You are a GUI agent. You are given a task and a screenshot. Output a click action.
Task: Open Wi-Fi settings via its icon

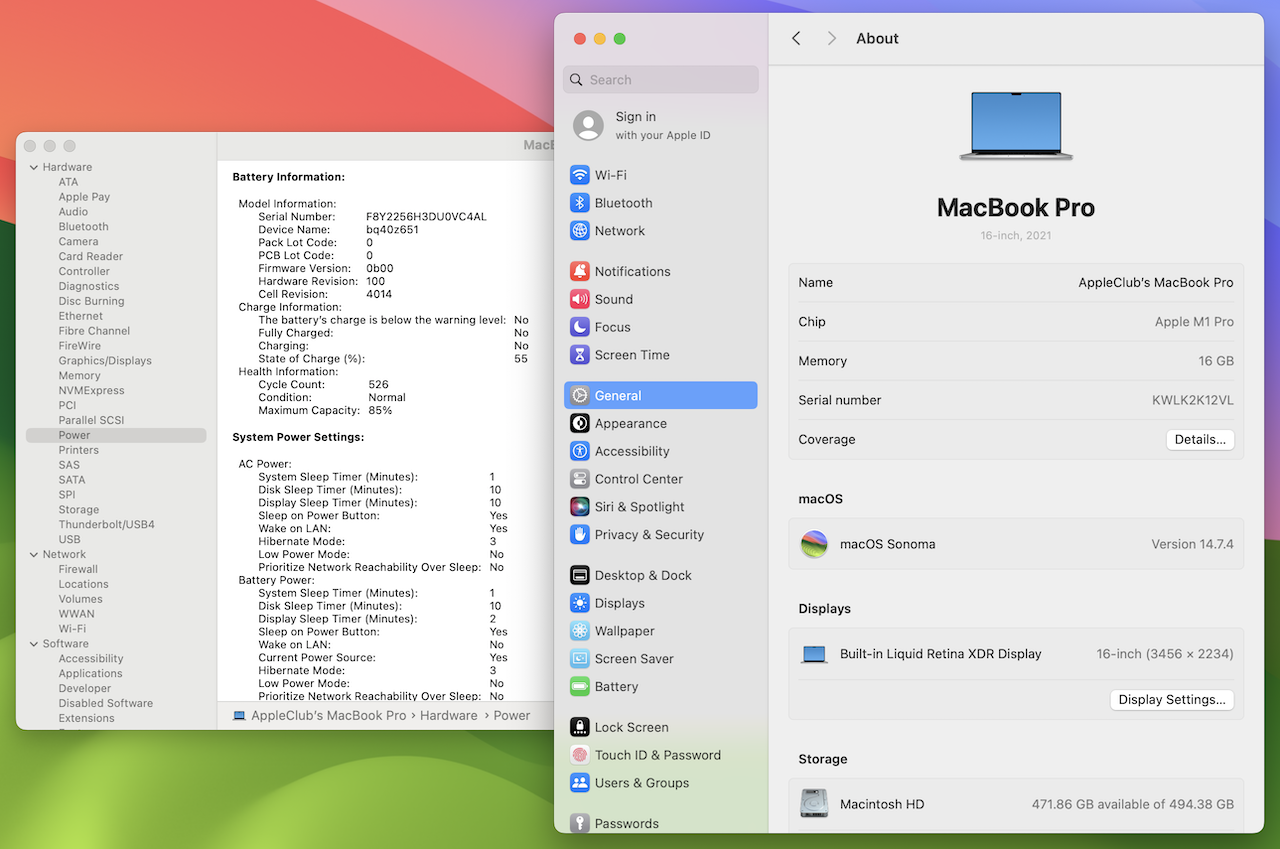click(580, 175)
